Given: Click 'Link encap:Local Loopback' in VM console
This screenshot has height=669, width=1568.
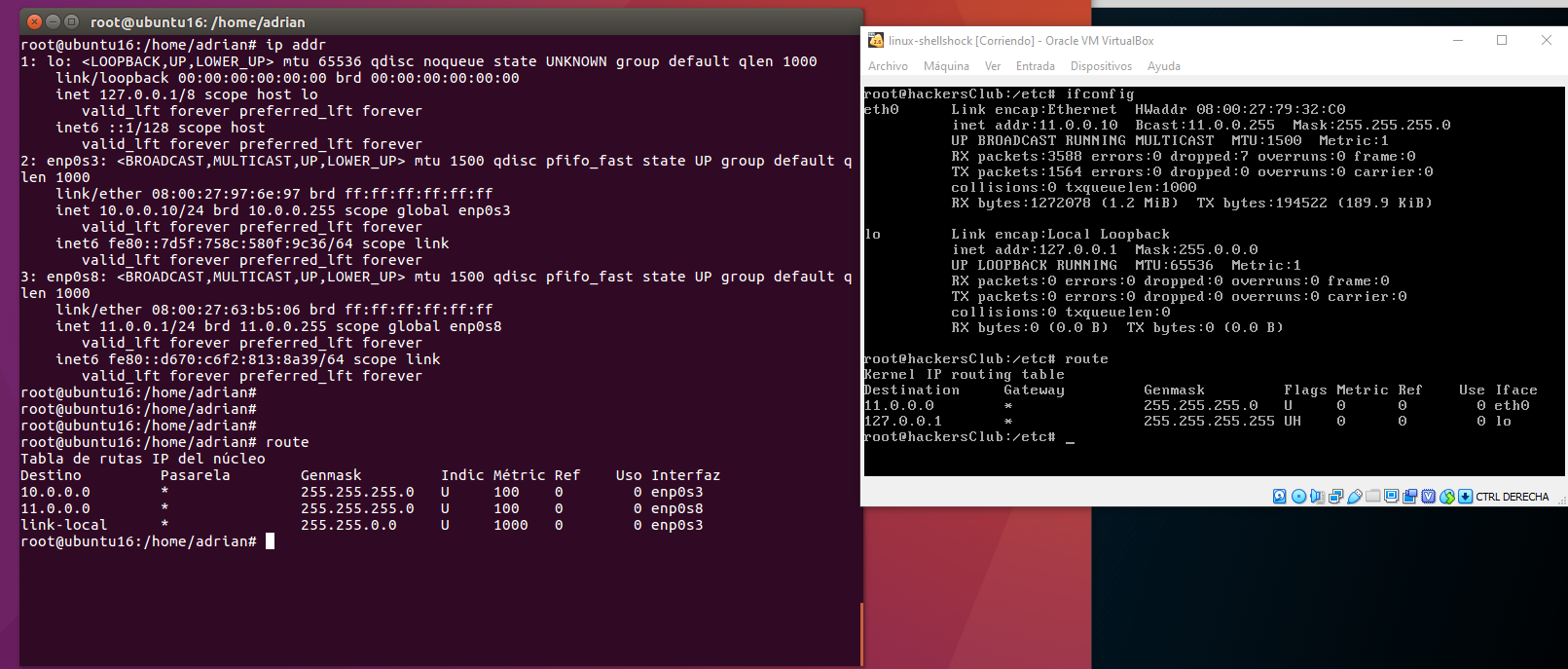Looking at the screenshot, I should (x=1061, y=235).
